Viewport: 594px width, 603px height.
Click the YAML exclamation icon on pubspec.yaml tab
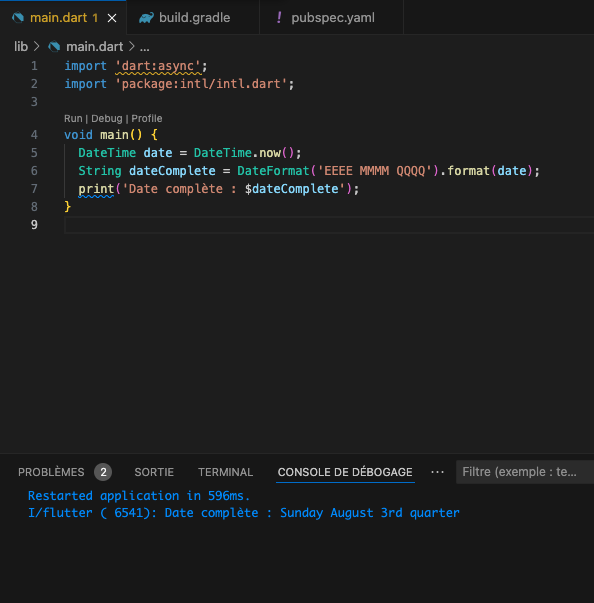pyautogui.click(x=279, y=18)
